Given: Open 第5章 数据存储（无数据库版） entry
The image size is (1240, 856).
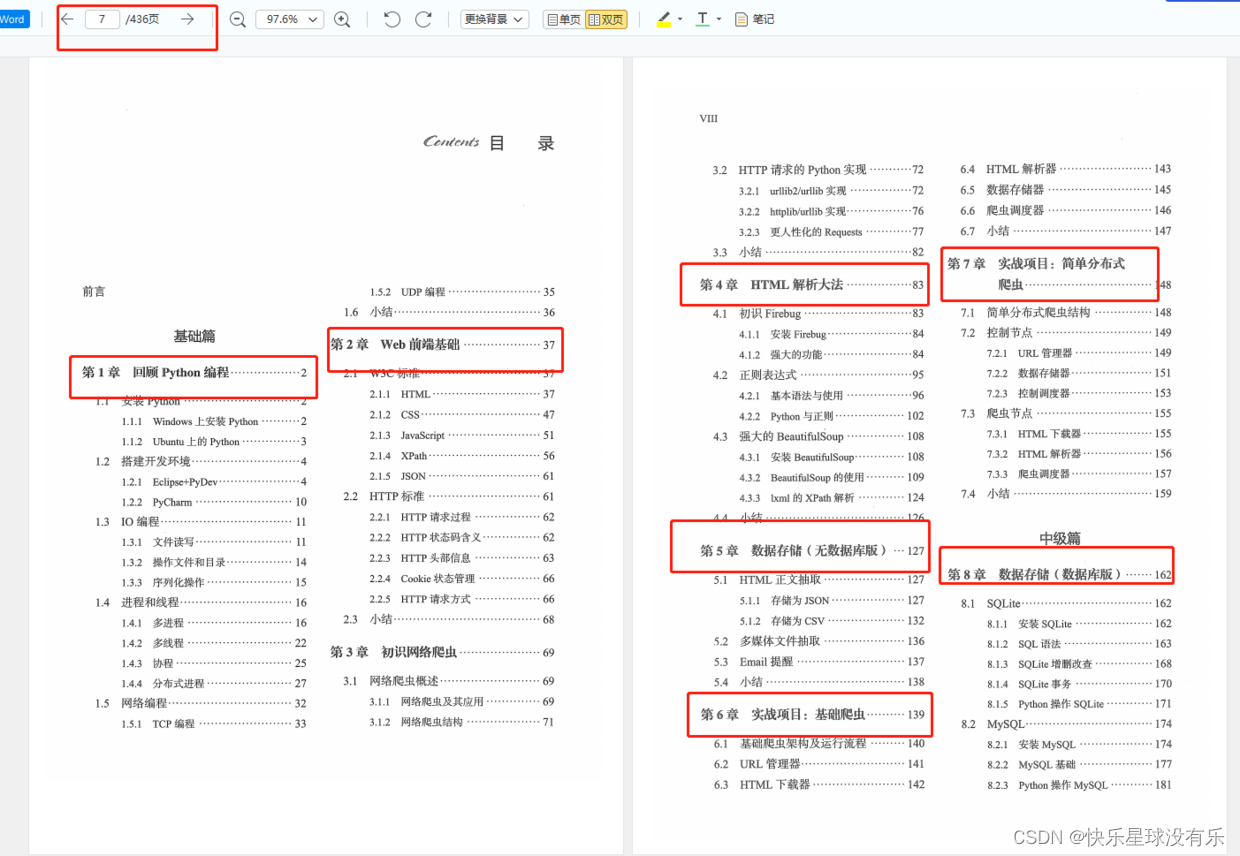Looking at the screenshot, I should [x=812, y=551].
